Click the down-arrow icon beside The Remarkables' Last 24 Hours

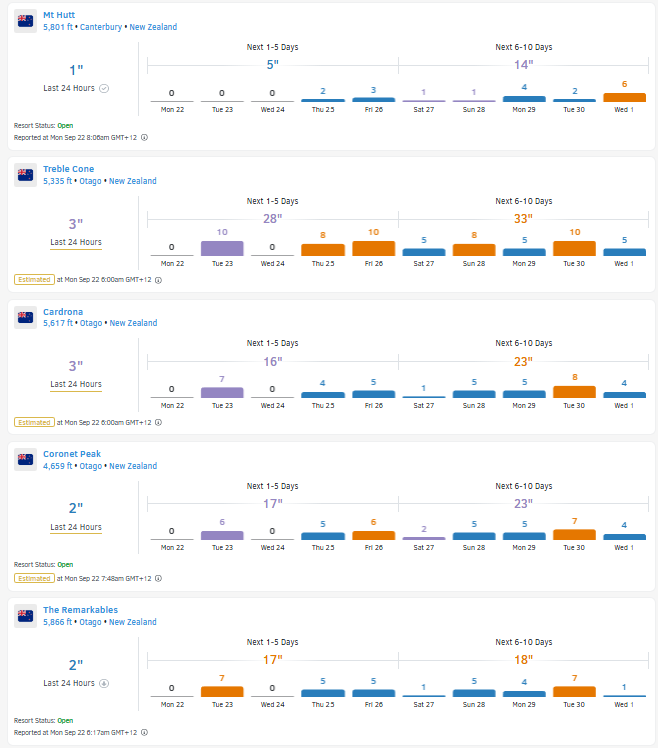click(104, 683)
